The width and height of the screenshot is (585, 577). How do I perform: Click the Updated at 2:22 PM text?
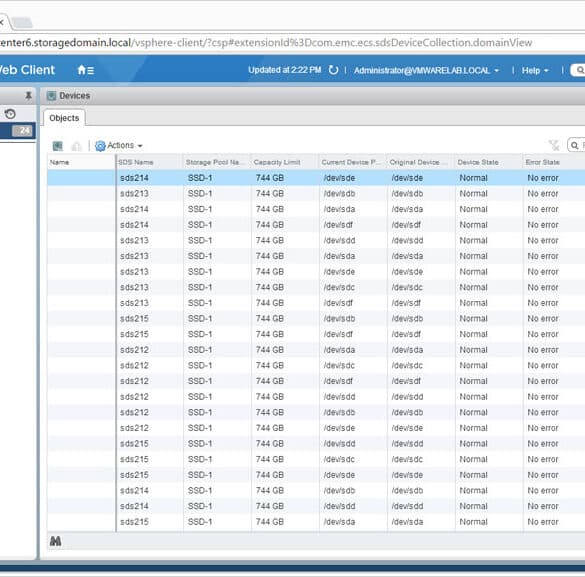click(x=285, y=70)
